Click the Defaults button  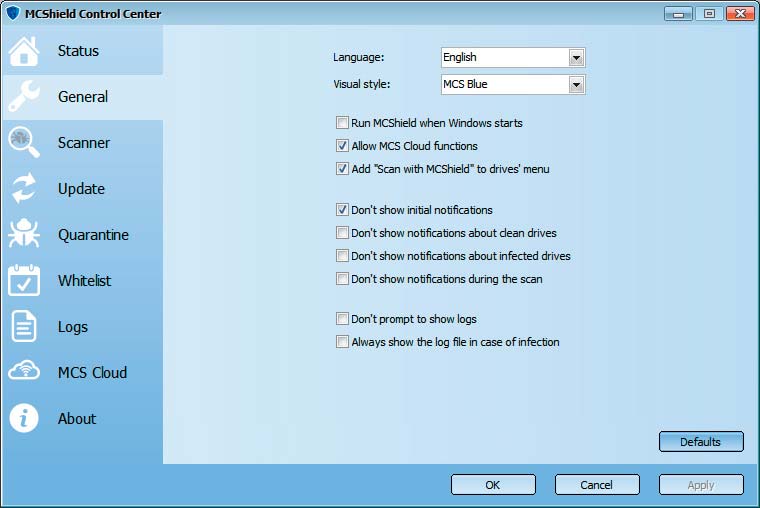tap(701, 442)
